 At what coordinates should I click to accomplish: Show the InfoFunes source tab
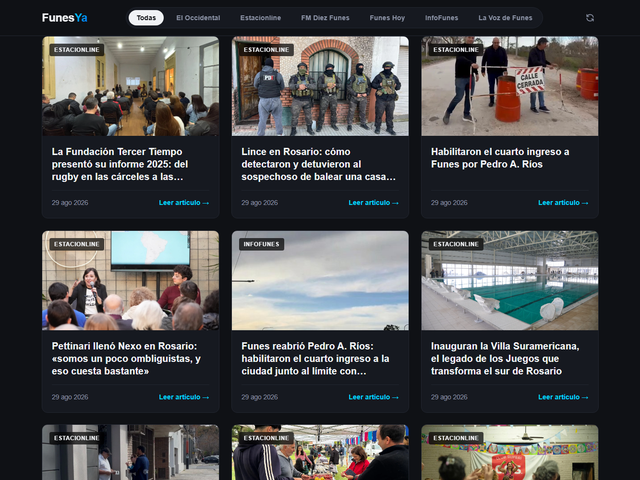[x=441, y=18]
